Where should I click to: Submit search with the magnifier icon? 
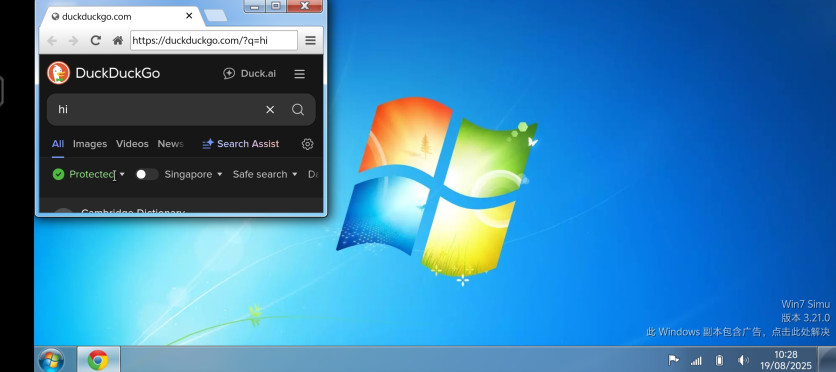[x=298, y=110]
